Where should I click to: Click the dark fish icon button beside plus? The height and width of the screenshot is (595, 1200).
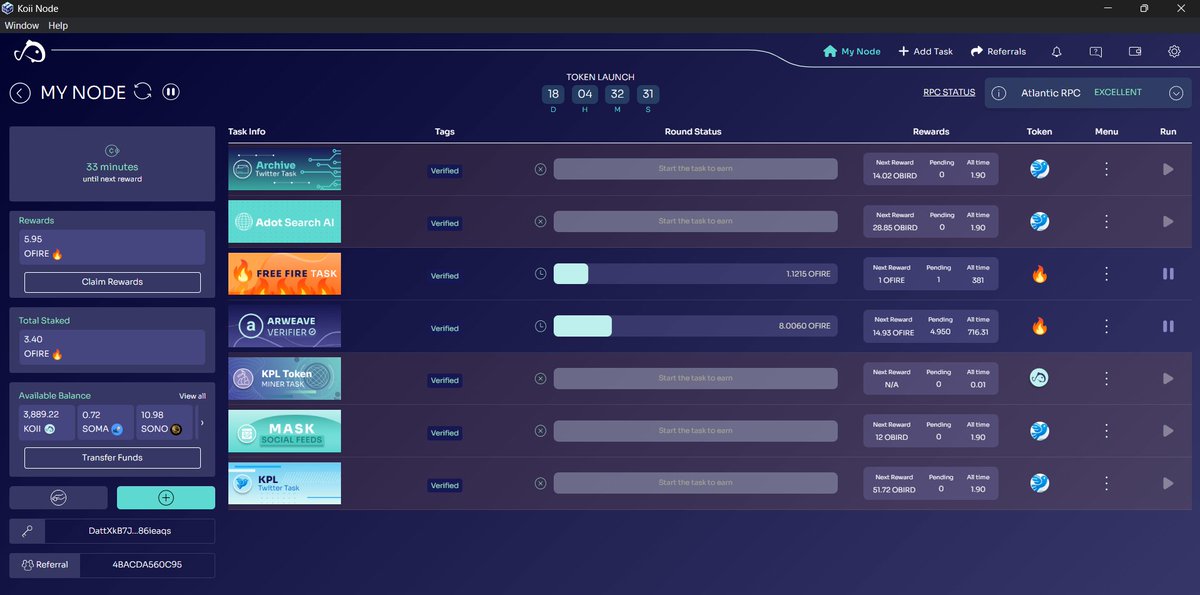58,498
